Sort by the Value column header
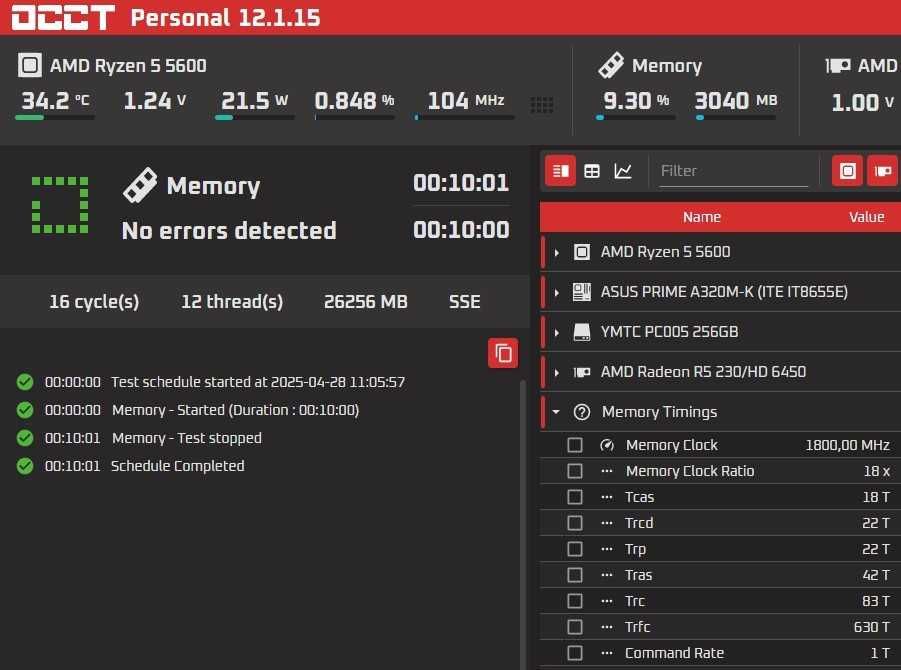 [x=867, y=217]
